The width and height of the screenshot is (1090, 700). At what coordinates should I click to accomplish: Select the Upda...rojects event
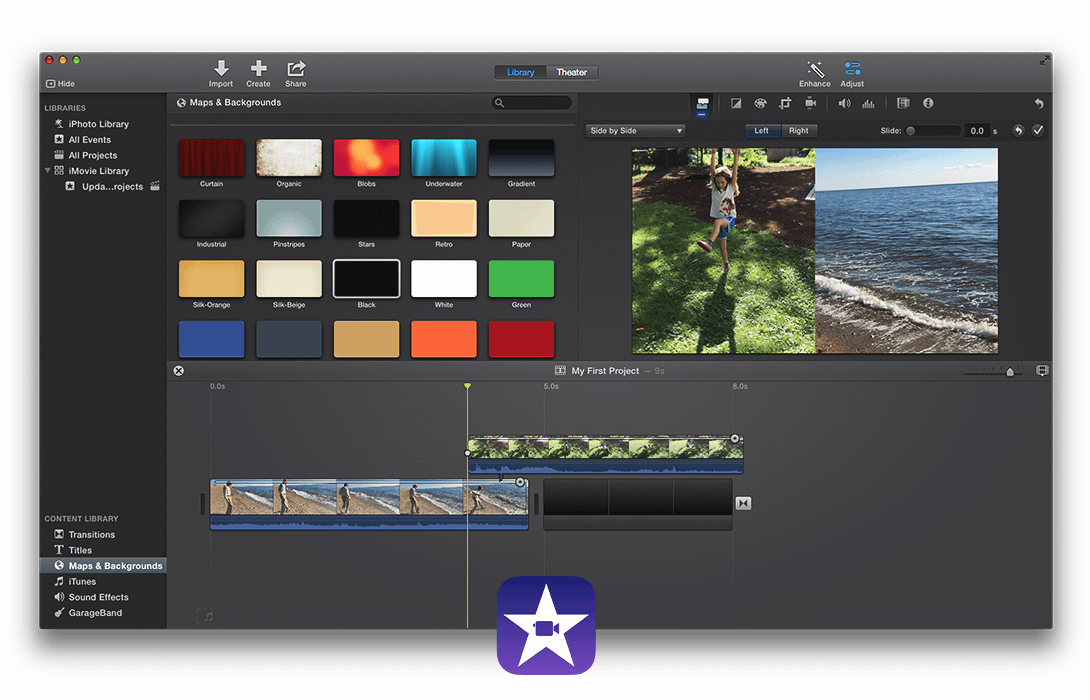112,186
